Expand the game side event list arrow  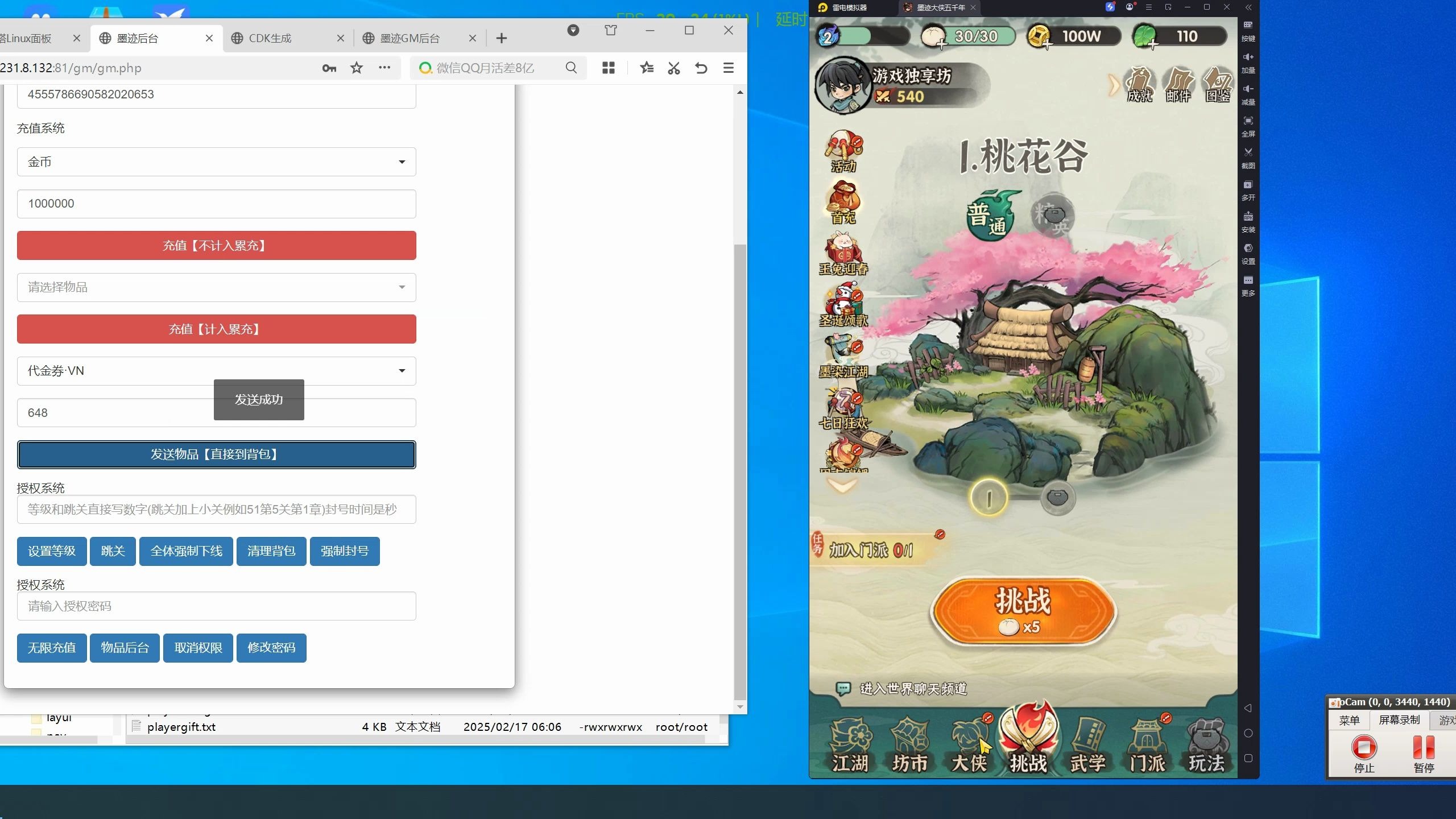coord(842,485)
